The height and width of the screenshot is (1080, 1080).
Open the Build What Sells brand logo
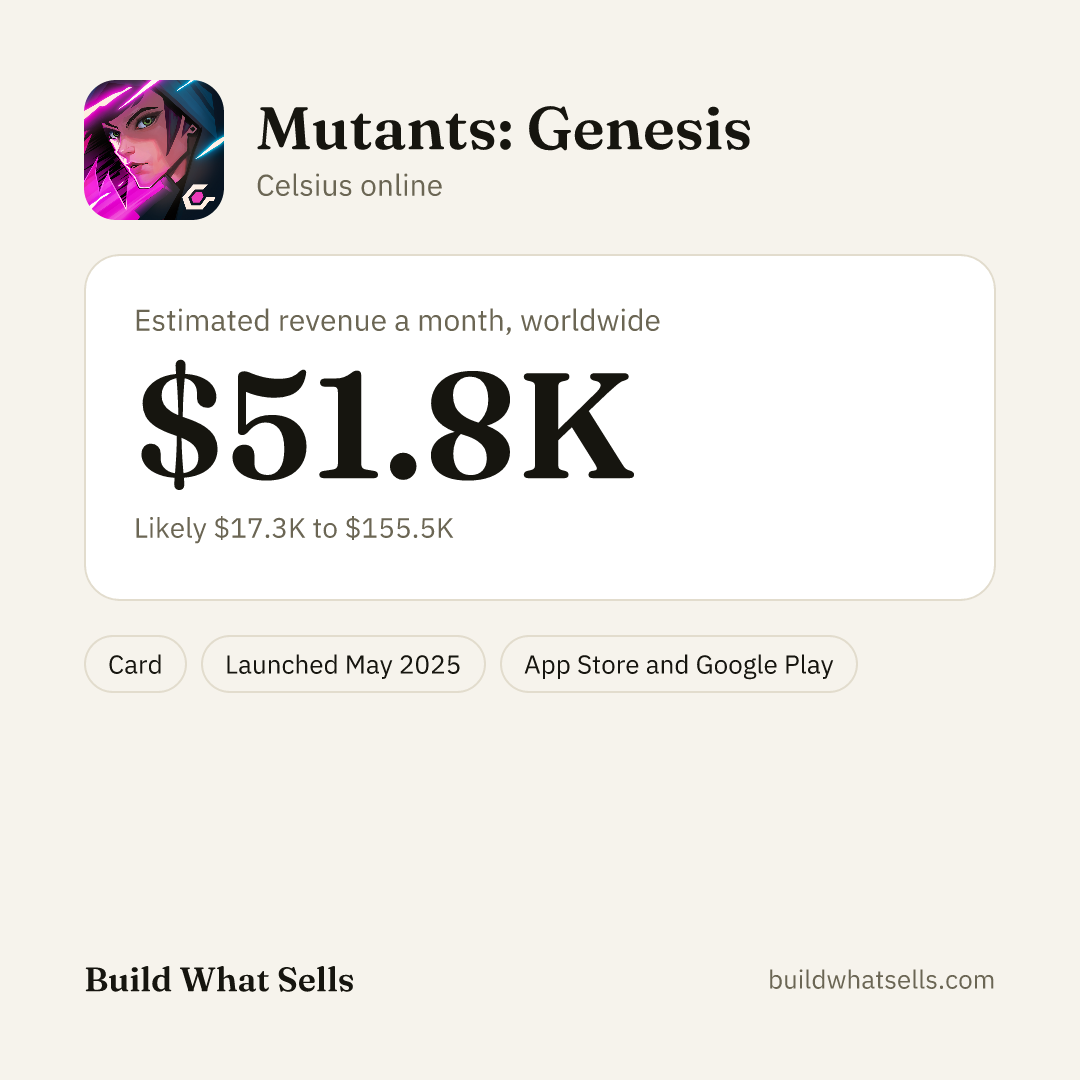(219, 979)
